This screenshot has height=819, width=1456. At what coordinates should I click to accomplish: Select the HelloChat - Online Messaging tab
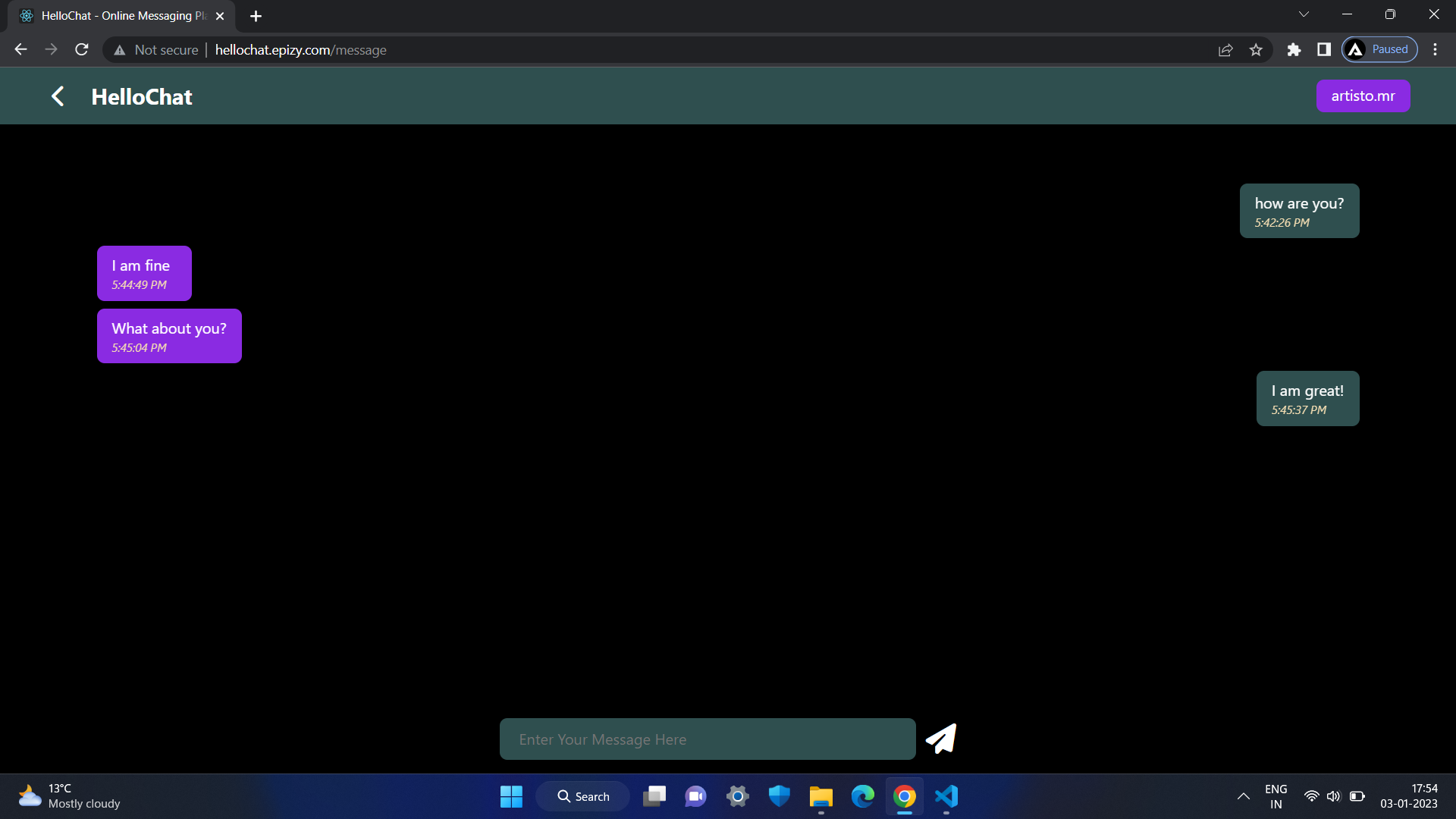(121, 16)
